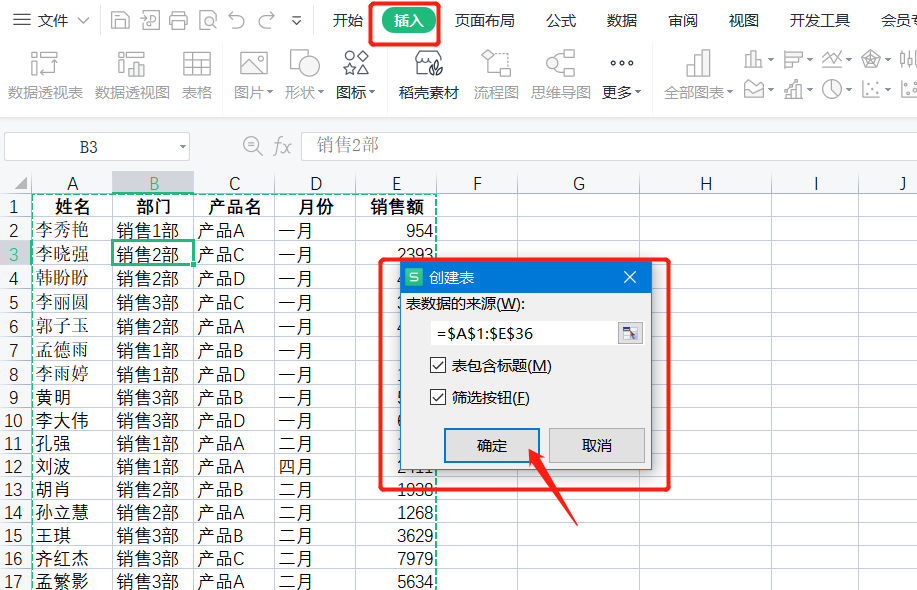Open 稻壳素材 resources

(429, 75)
